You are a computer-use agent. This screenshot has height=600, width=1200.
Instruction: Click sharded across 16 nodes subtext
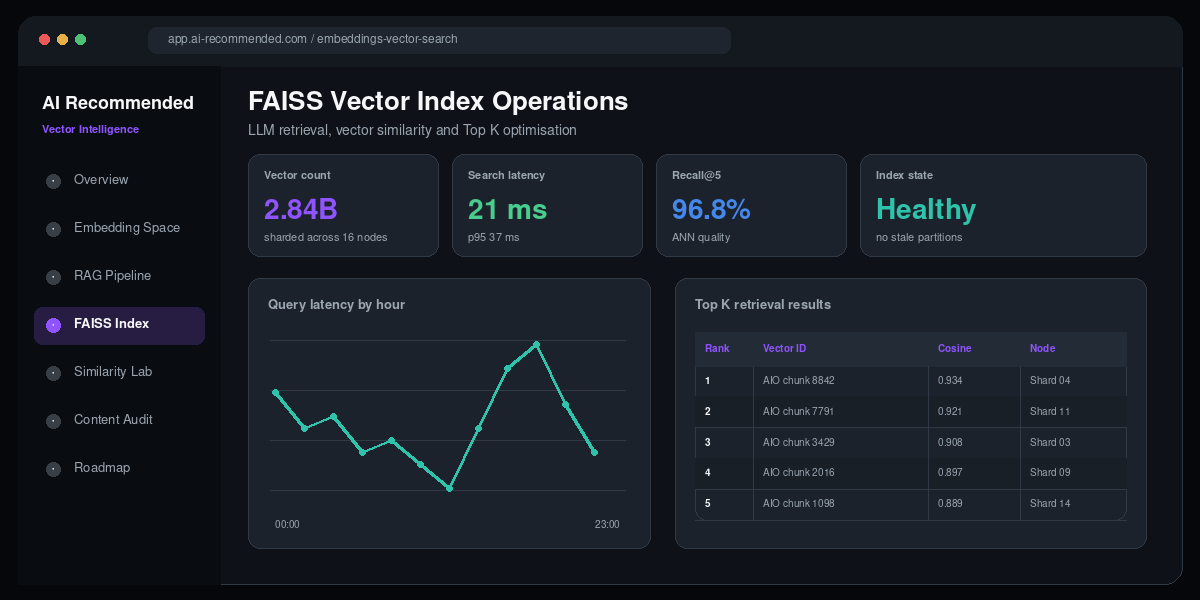click(325, 237)
